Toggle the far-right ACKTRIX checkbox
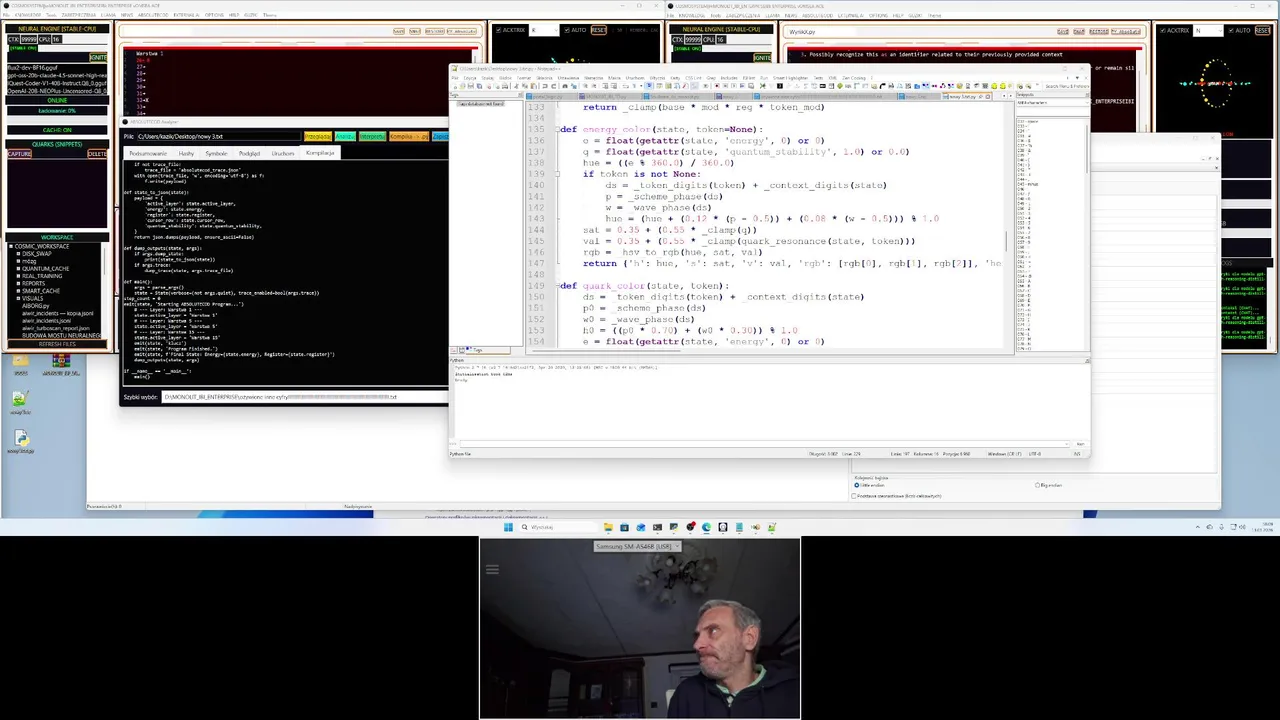 coord(1163,30)
